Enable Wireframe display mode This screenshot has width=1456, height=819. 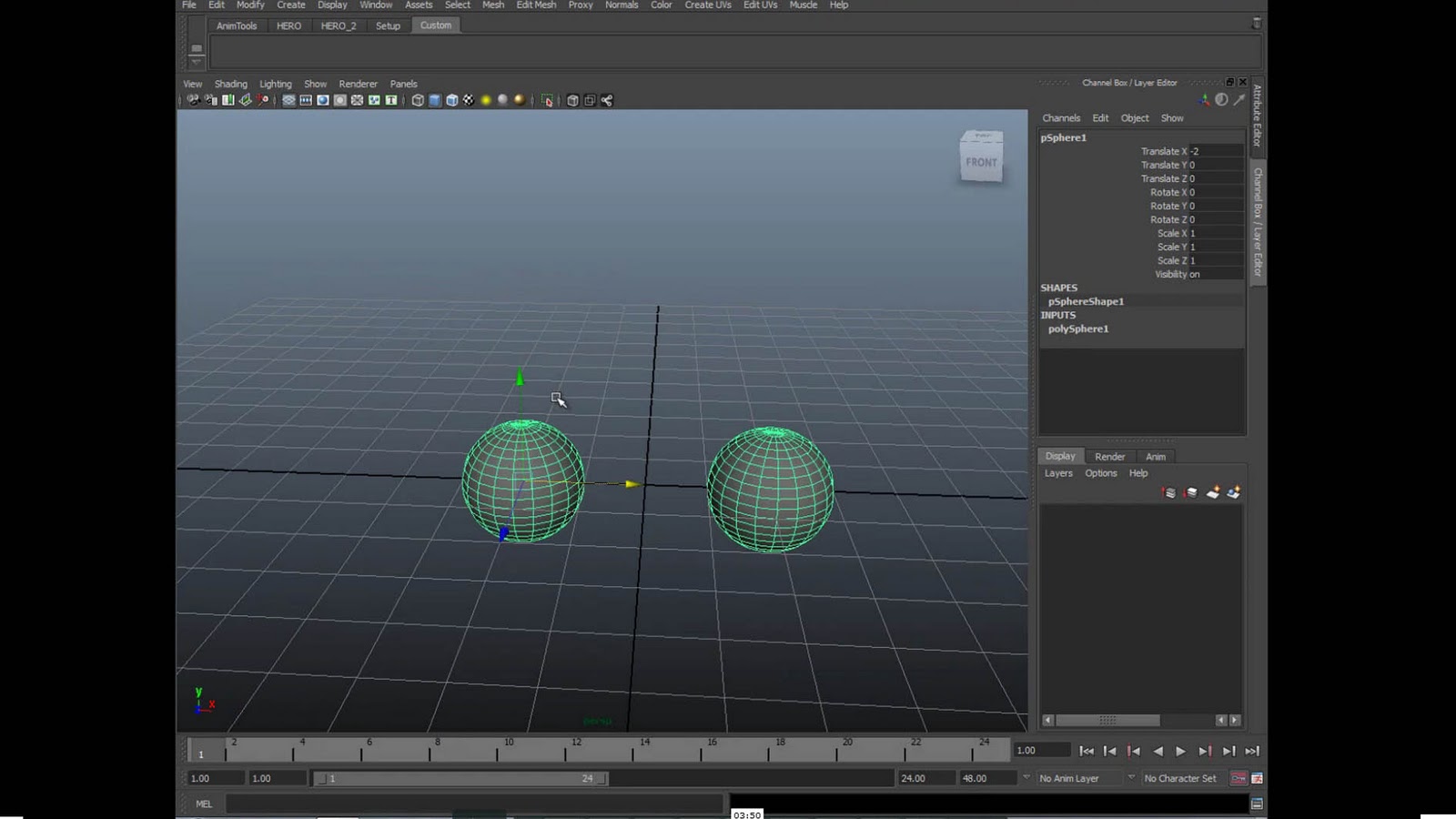pos(418,100)
